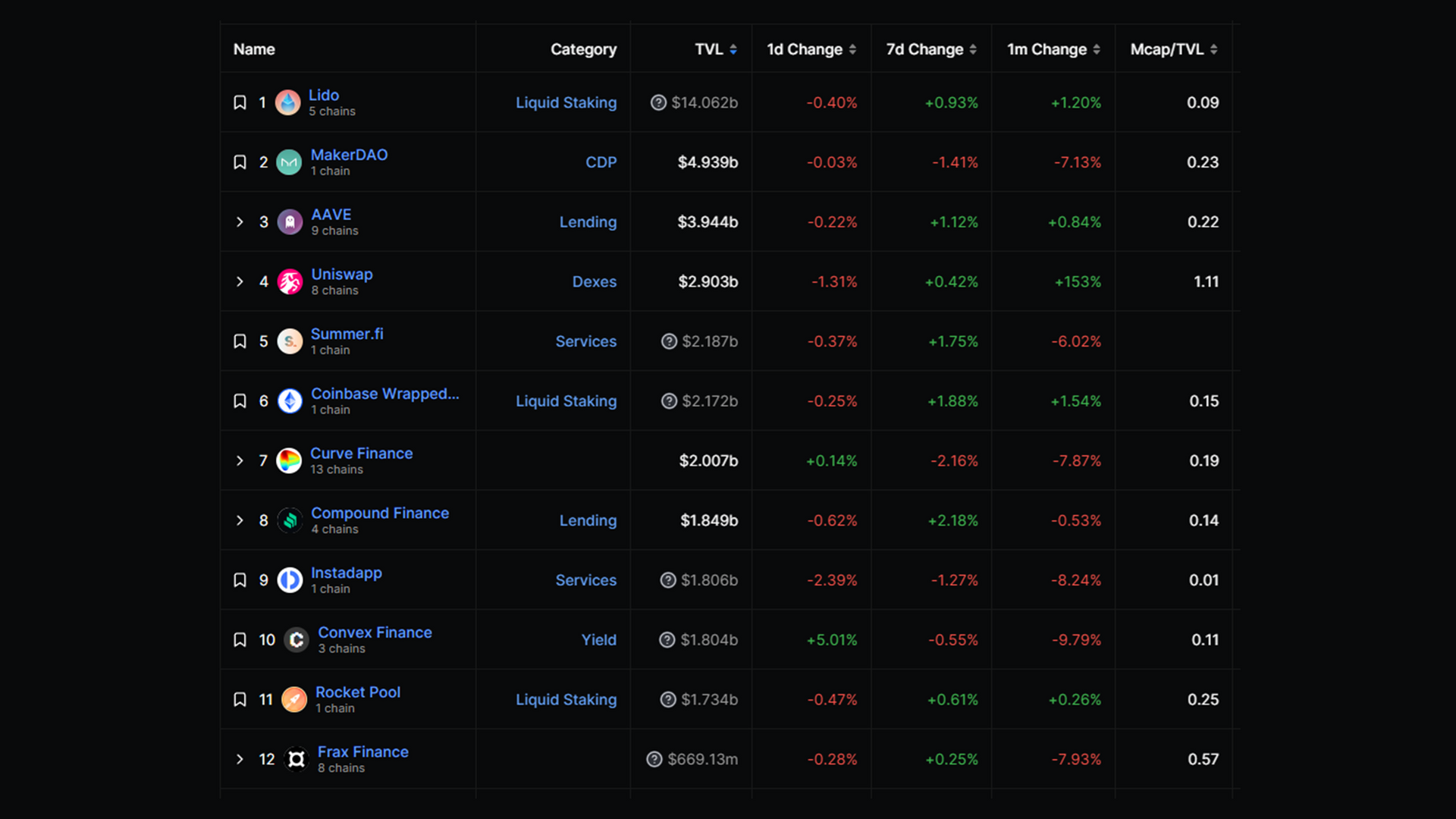This screenshot has height=819, width=1456.
Task: Click the Rocket Pool logo icon
Action: point(294,700)
